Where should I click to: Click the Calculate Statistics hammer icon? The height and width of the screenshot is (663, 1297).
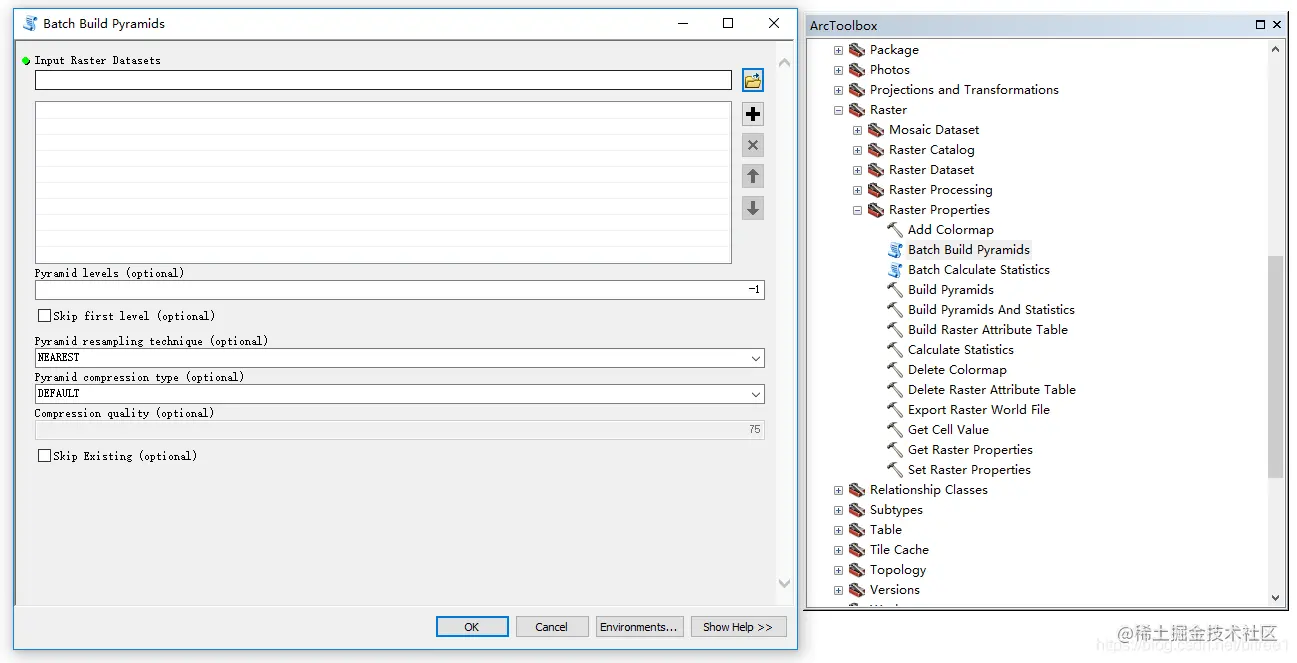895,350
